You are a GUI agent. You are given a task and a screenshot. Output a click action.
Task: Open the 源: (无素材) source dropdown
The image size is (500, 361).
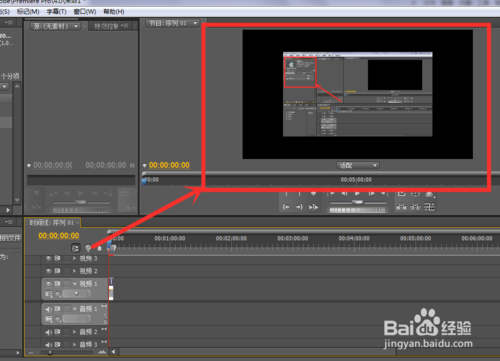click(76, 26)
